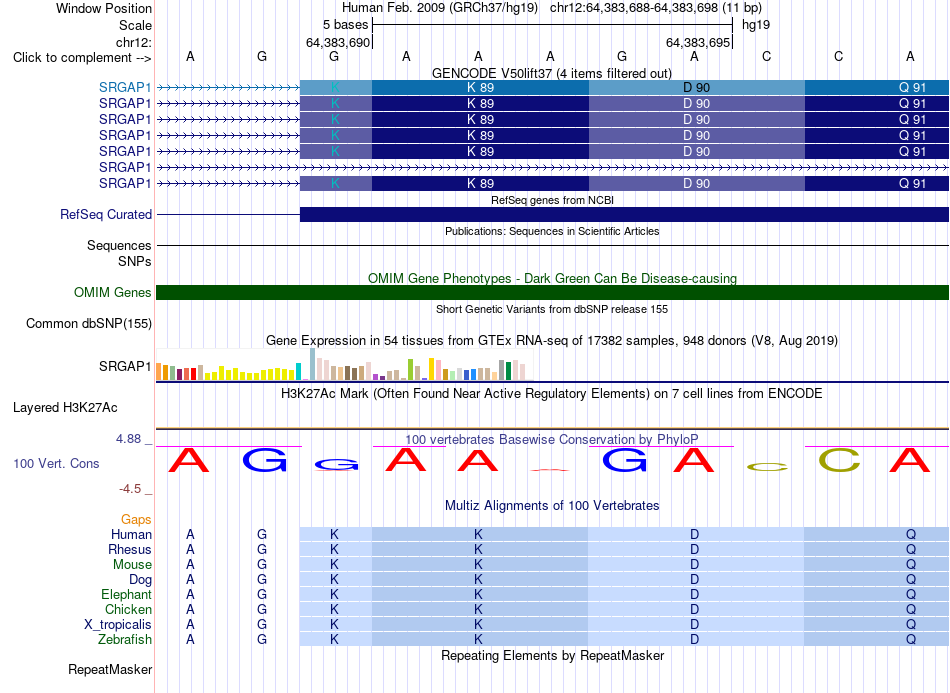950x693 pixels.
Task: Click the dark blue RefSeq Curated exon bar
Action: (624, 214)
